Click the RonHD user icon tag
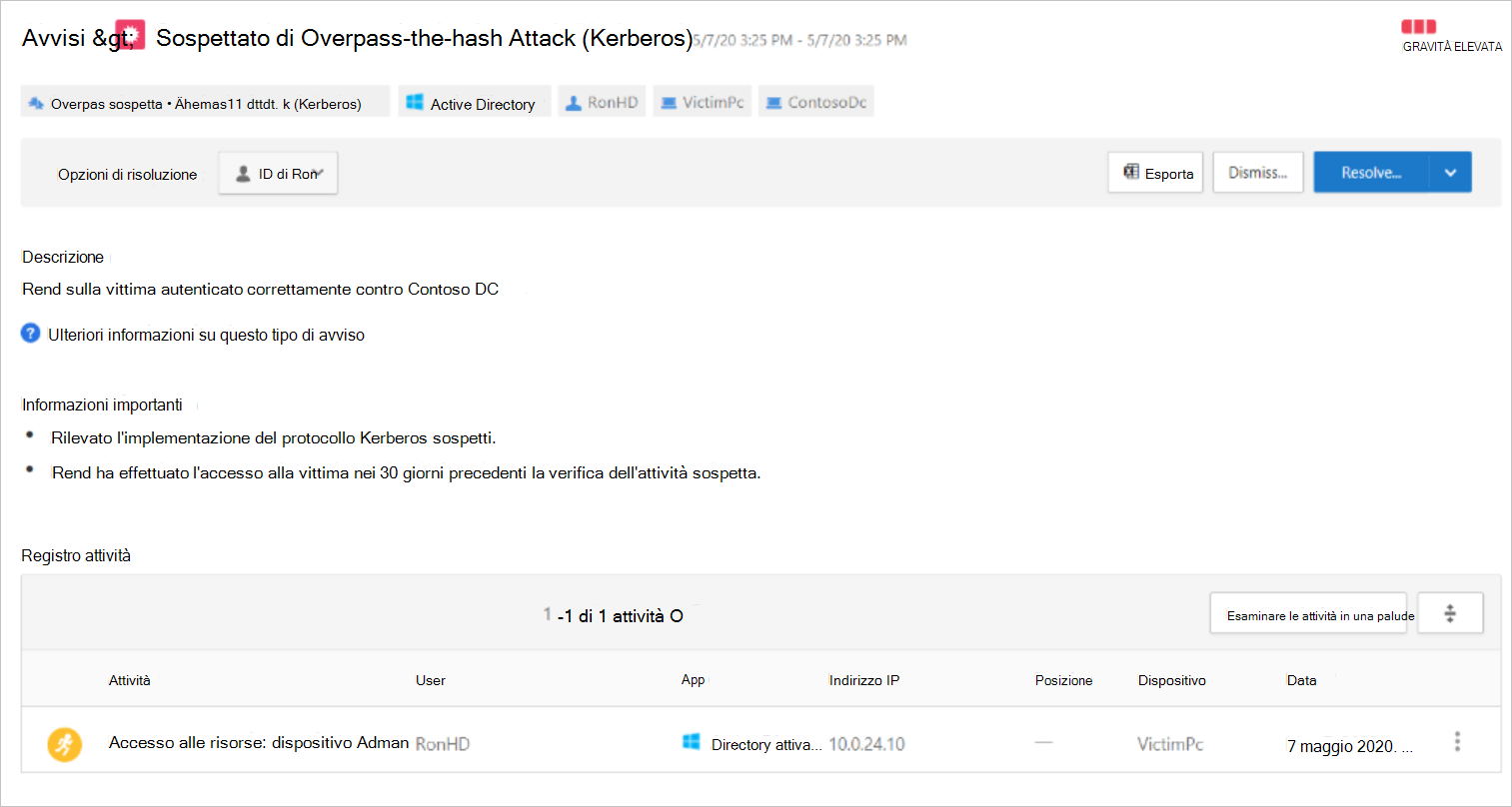 pos(601,102)
